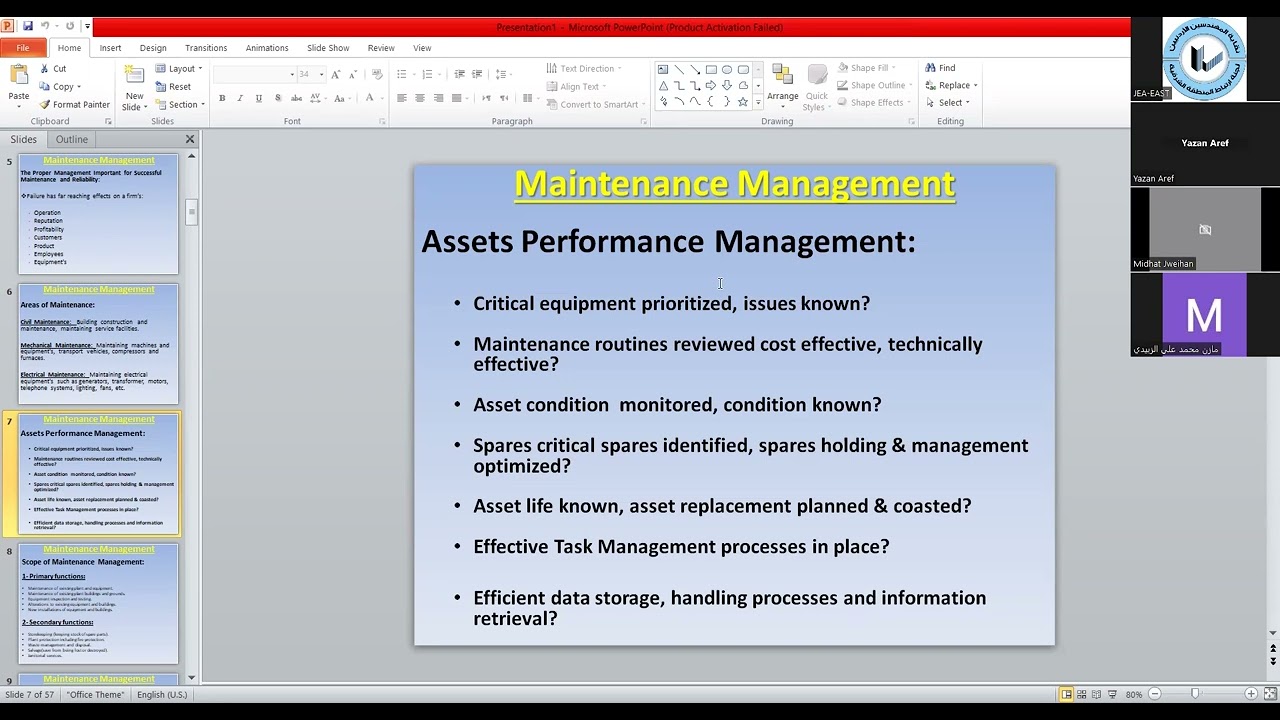1280x720 pixels.
Task: Select the rectangle shape in shapes gallery
Action: pyautogui.click(x=711, y=69)
